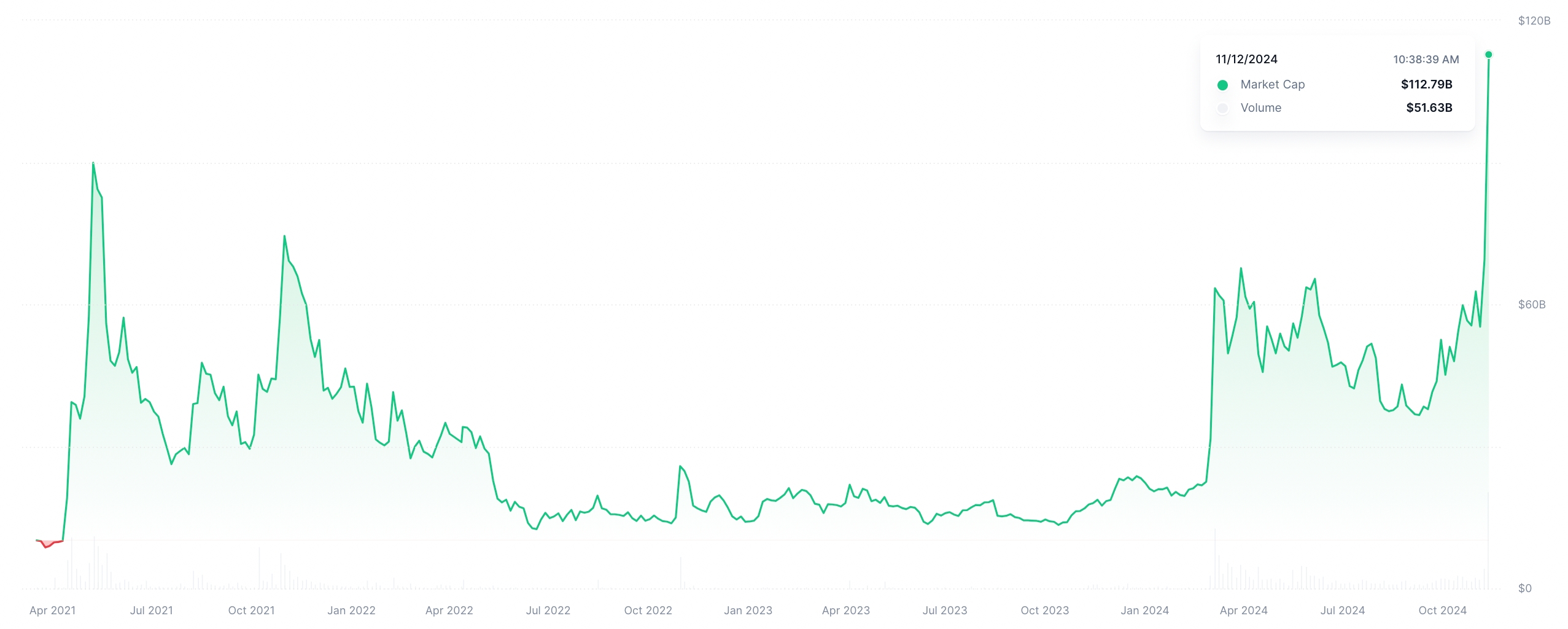Select the Volume label in the tooltip
This screenshot has width=1568, height=629.
(1260, 108)
